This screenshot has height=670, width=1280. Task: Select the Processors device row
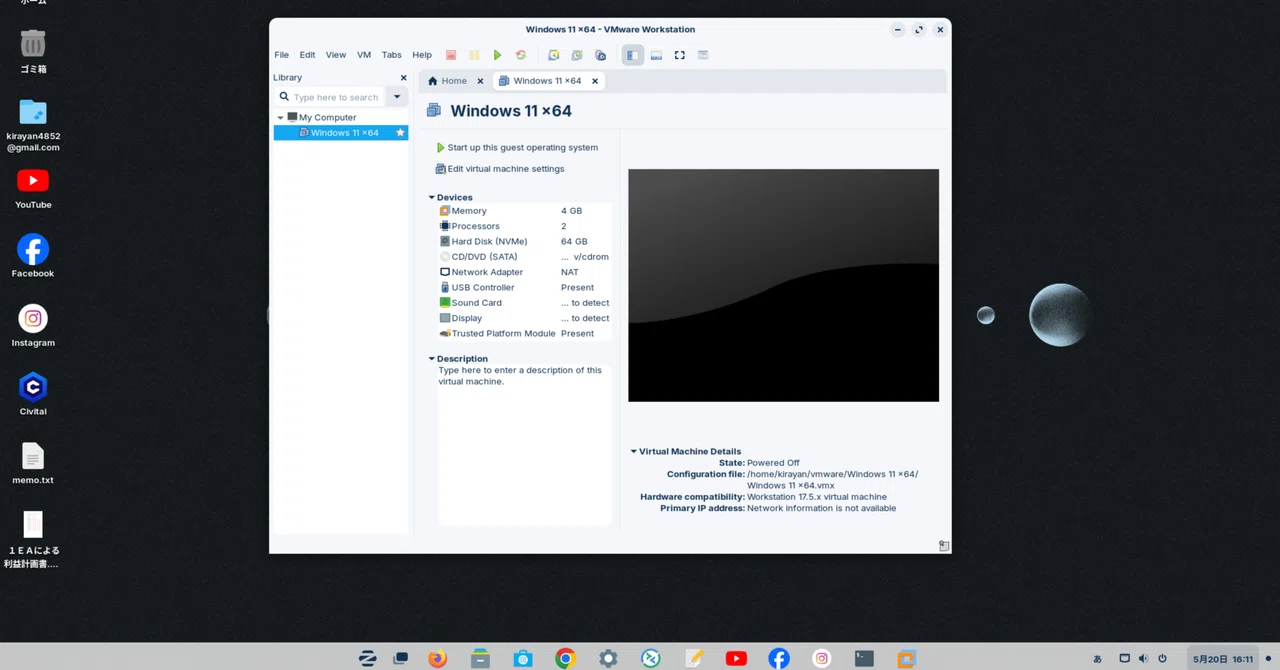524,226
